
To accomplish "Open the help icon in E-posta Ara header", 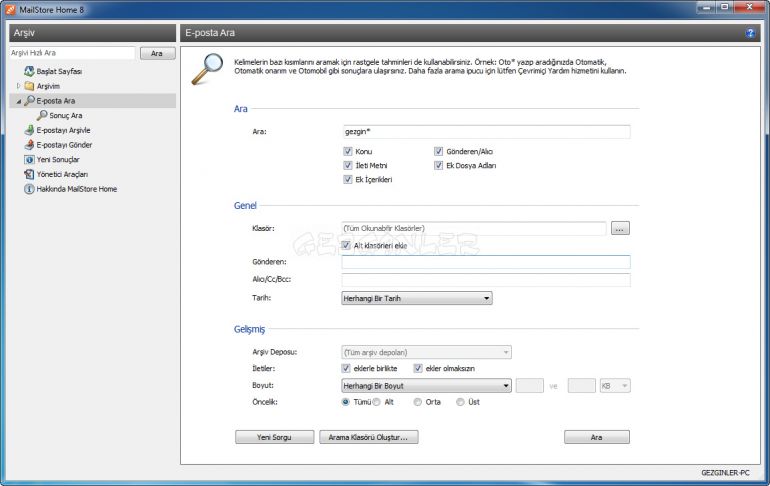I will [750, 33].
